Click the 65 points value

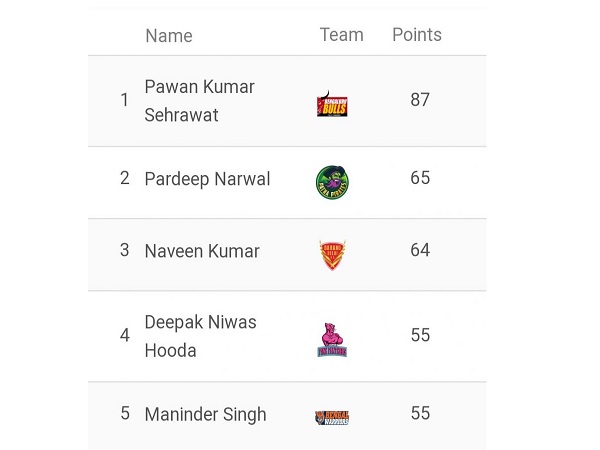420,178
